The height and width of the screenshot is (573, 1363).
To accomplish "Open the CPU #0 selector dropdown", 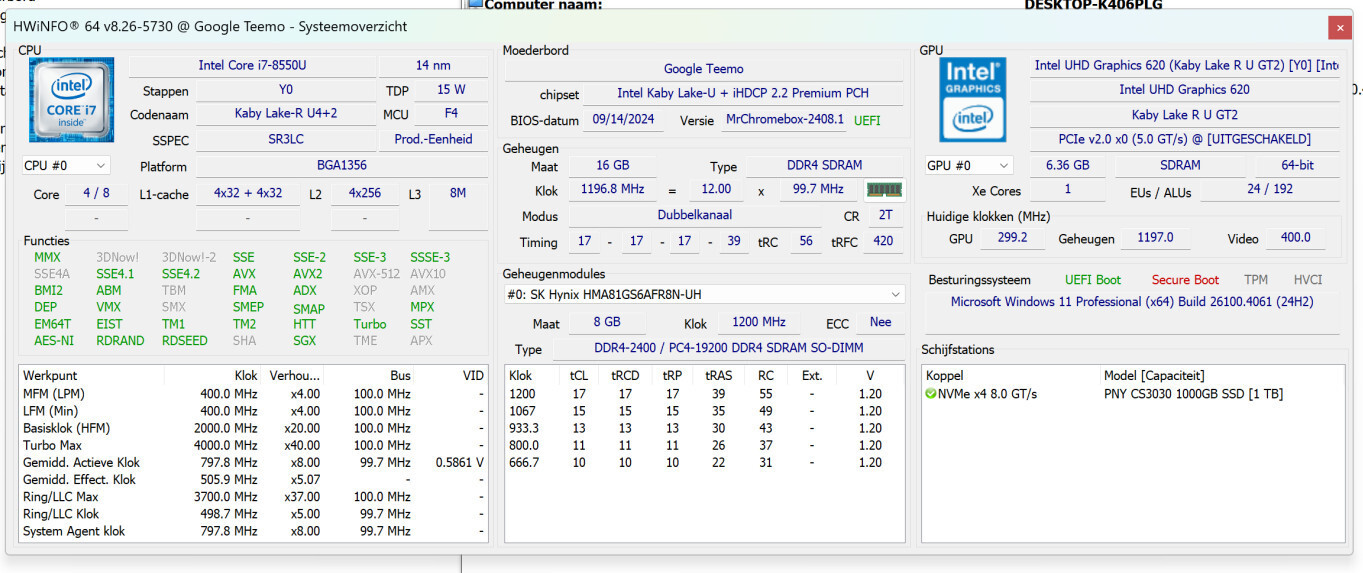I will pyautogui.click(x=66, y=165).
